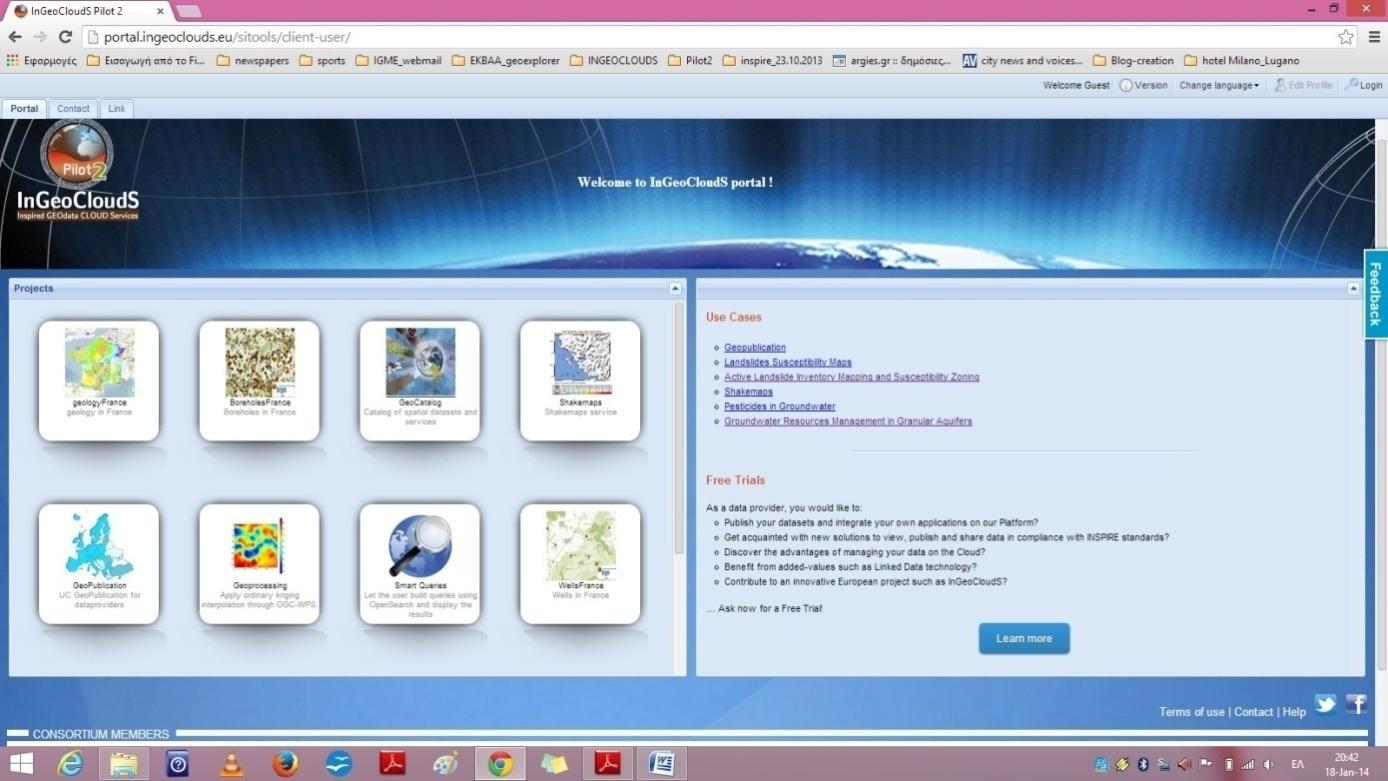Collapse the Projects panel
This screenshot has width=1388, height=781.
[x=675, y=288]
